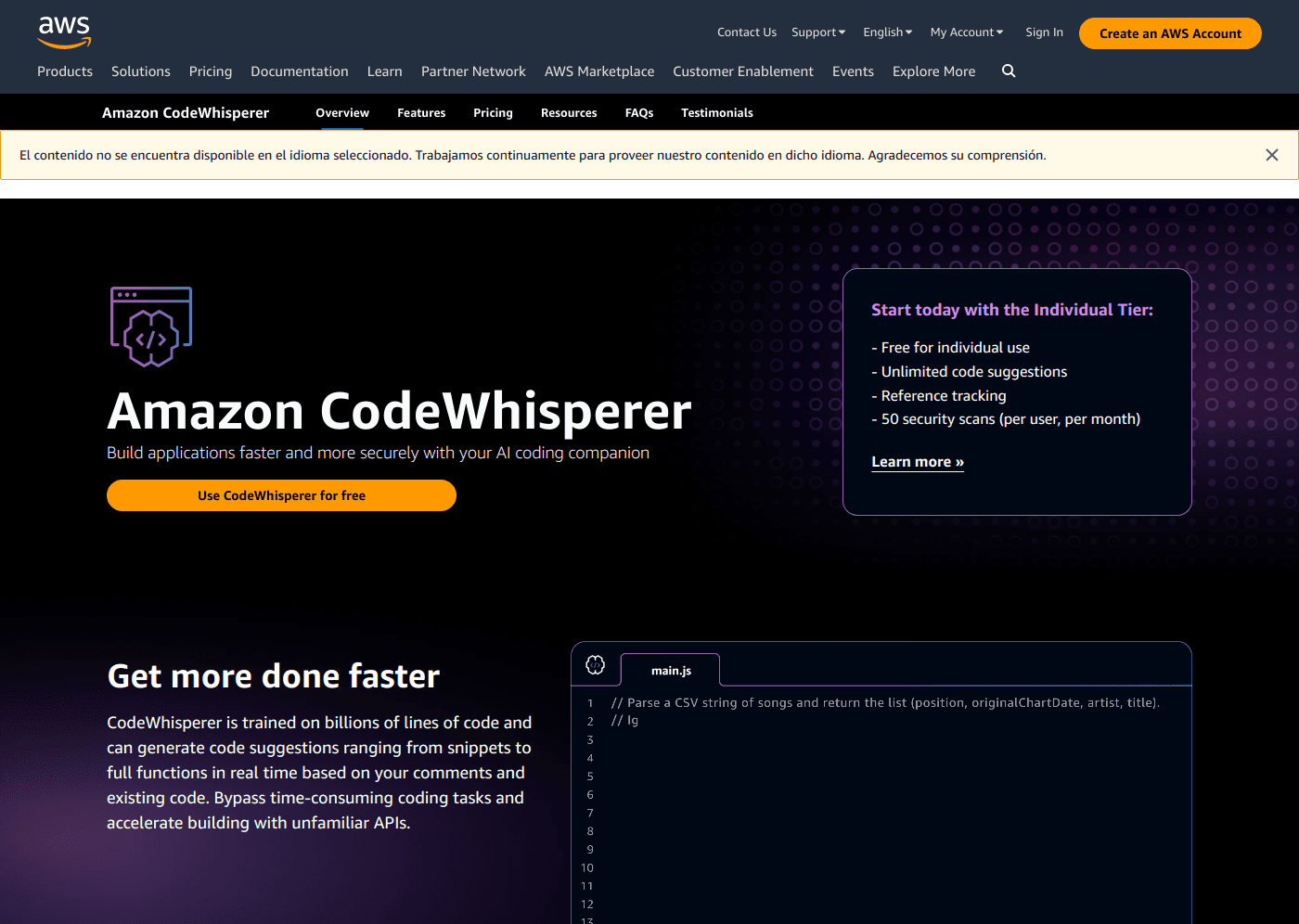Screen dimensions: 1299x924
Task: Click Create an AWS Account button
Action: [1170, 33]
